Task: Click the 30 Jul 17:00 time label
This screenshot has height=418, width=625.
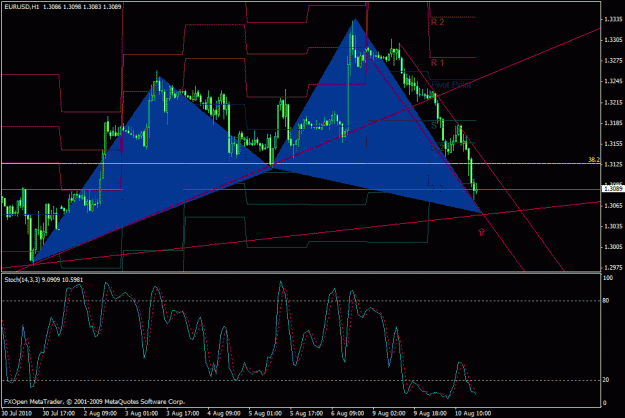Action: tap(59, 413)
